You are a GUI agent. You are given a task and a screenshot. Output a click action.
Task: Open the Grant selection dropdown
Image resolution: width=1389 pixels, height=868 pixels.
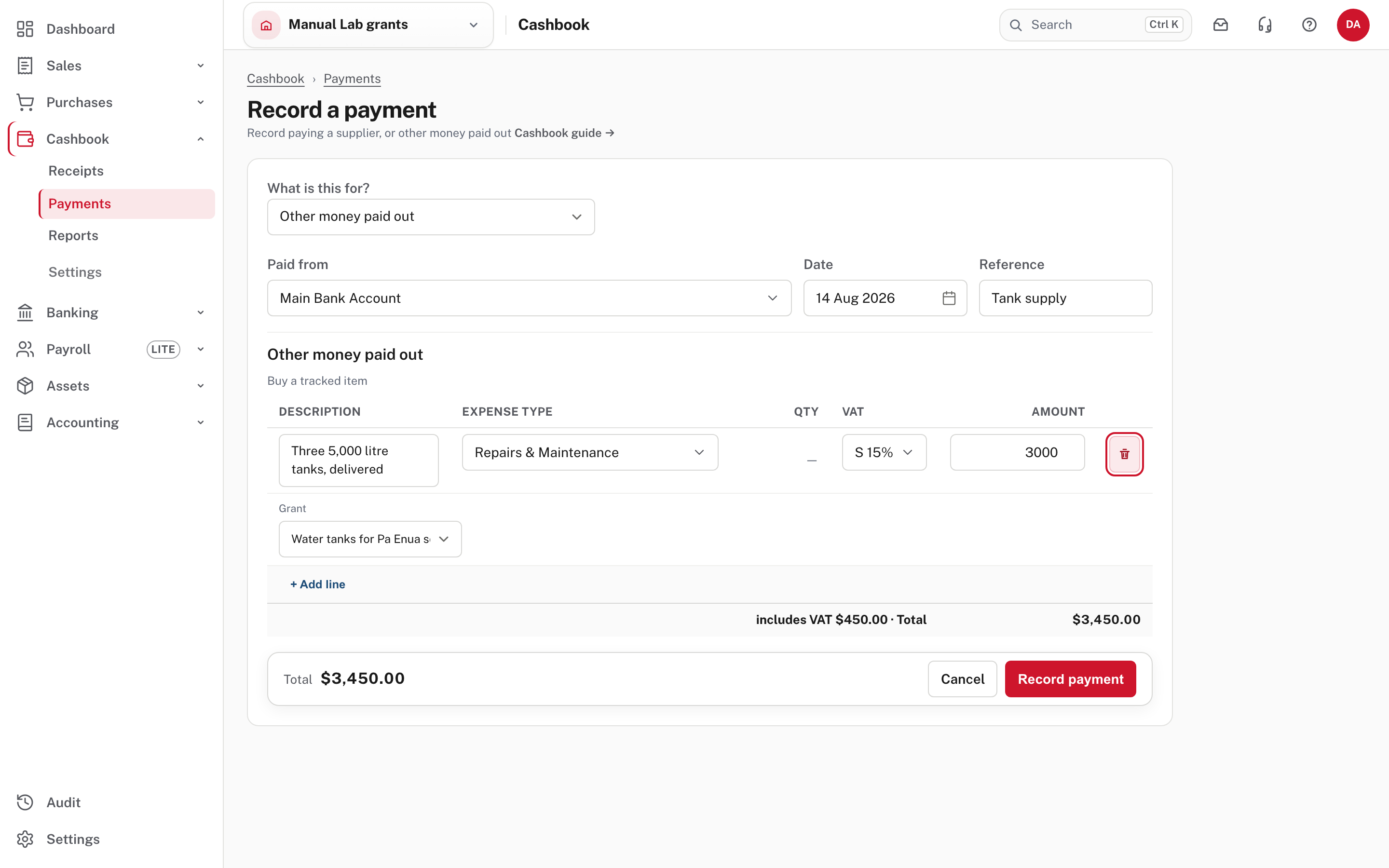[370, 539]
